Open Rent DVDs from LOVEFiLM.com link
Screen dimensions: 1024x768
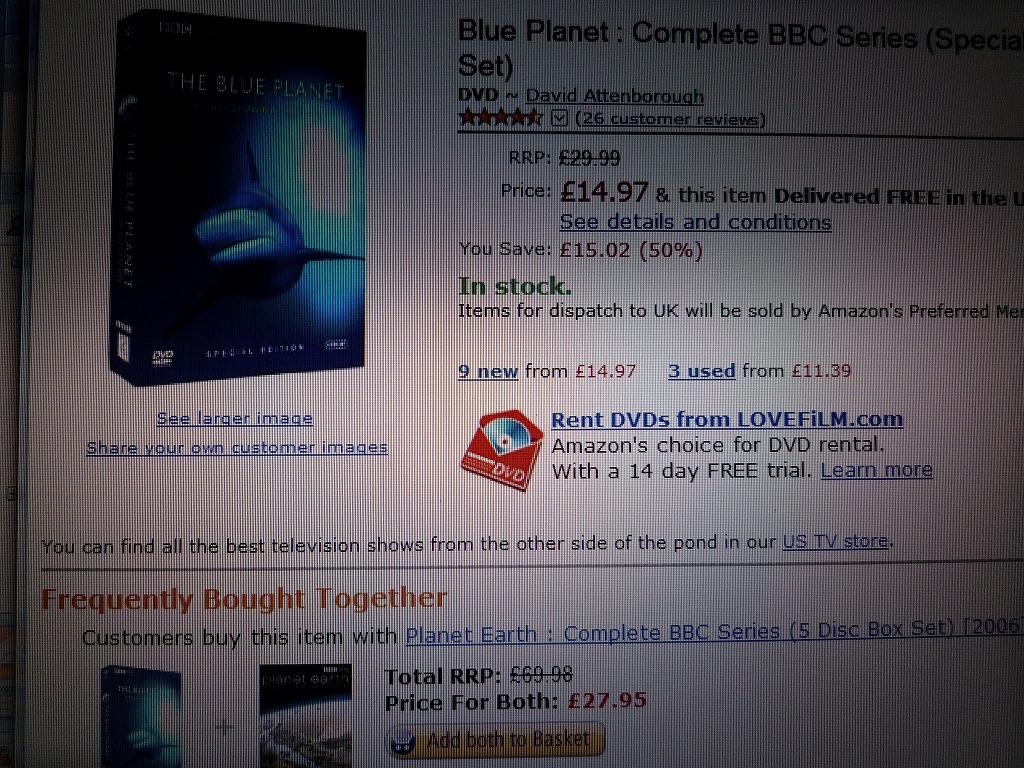point(727,419)
